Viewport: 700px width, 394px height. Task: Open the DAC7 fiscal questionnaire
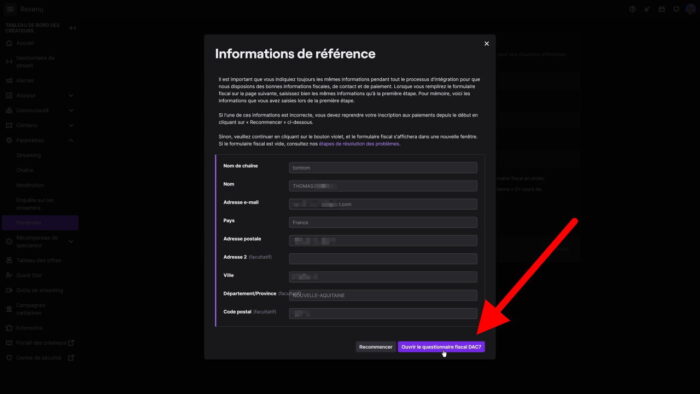click(441, 347)
